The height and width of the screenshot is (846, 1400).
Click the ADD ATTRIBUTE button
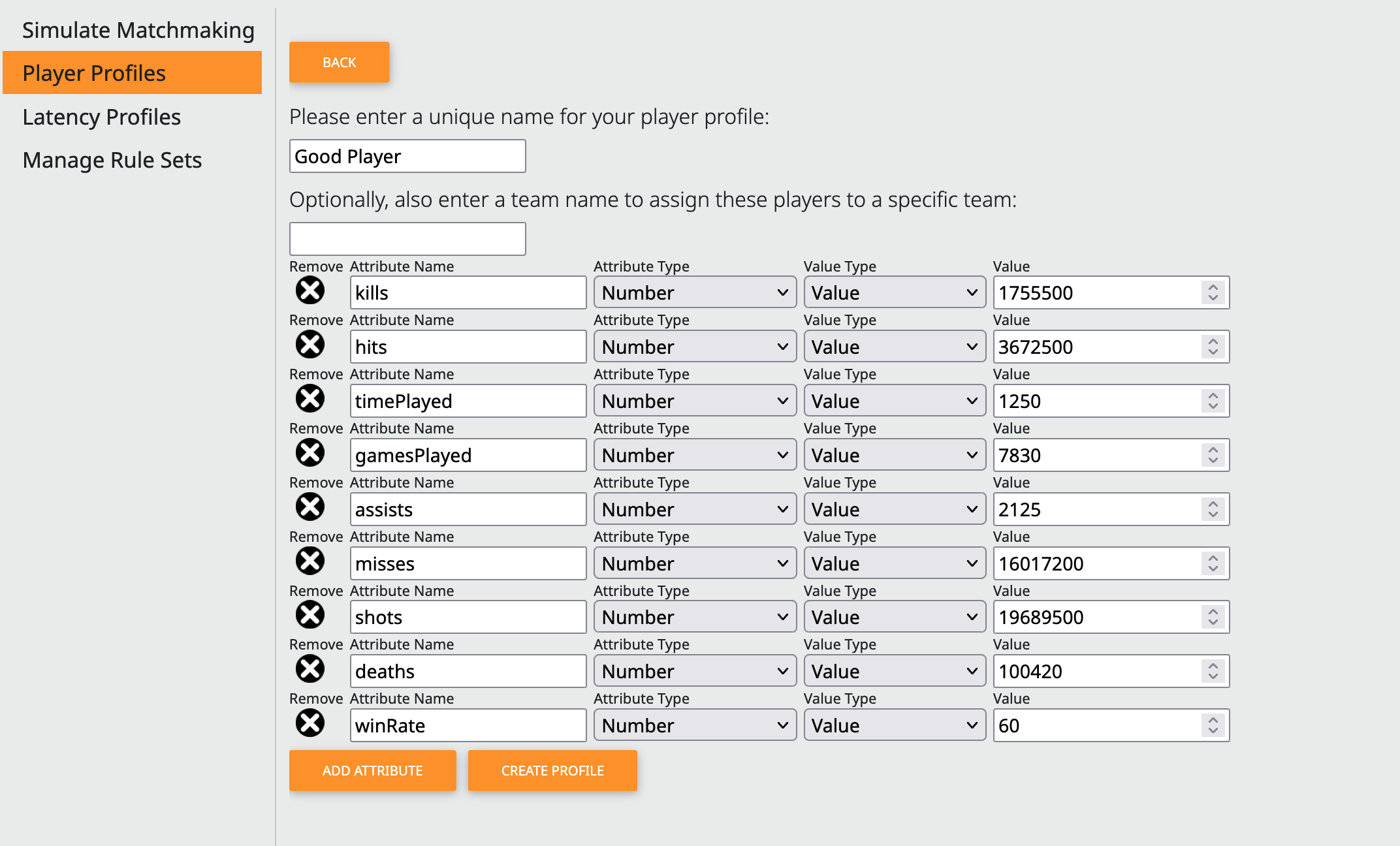point(372,770)
